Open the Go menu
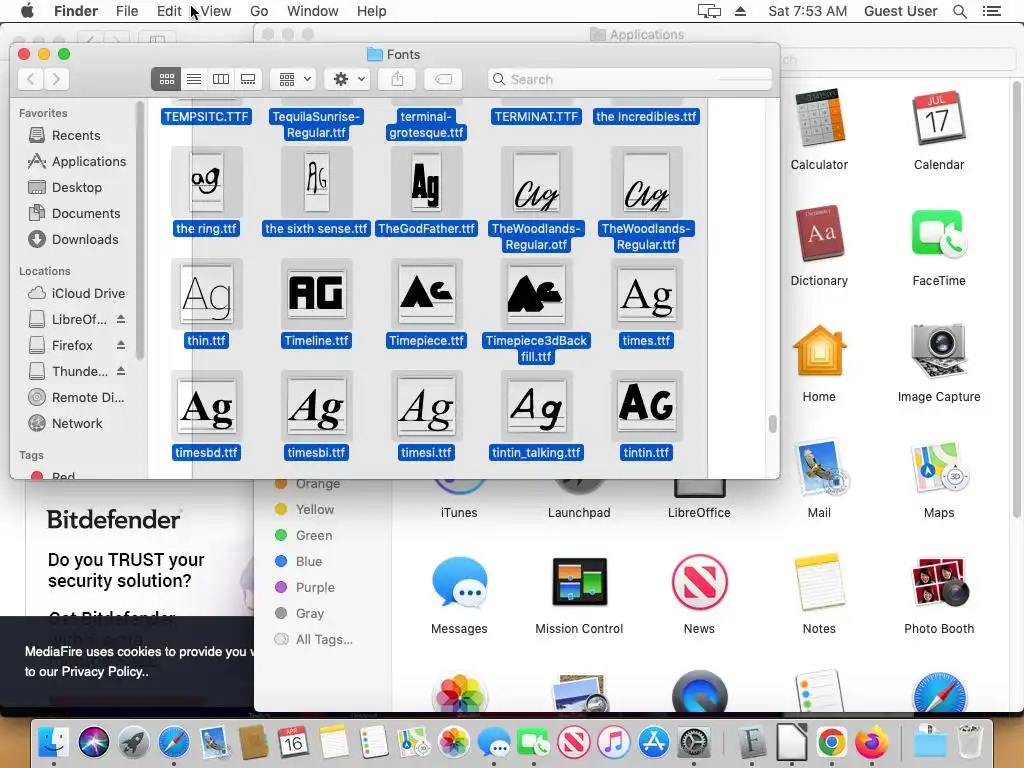The width and height of the screenshot is (1024, 768). click(x=259, y=11)
